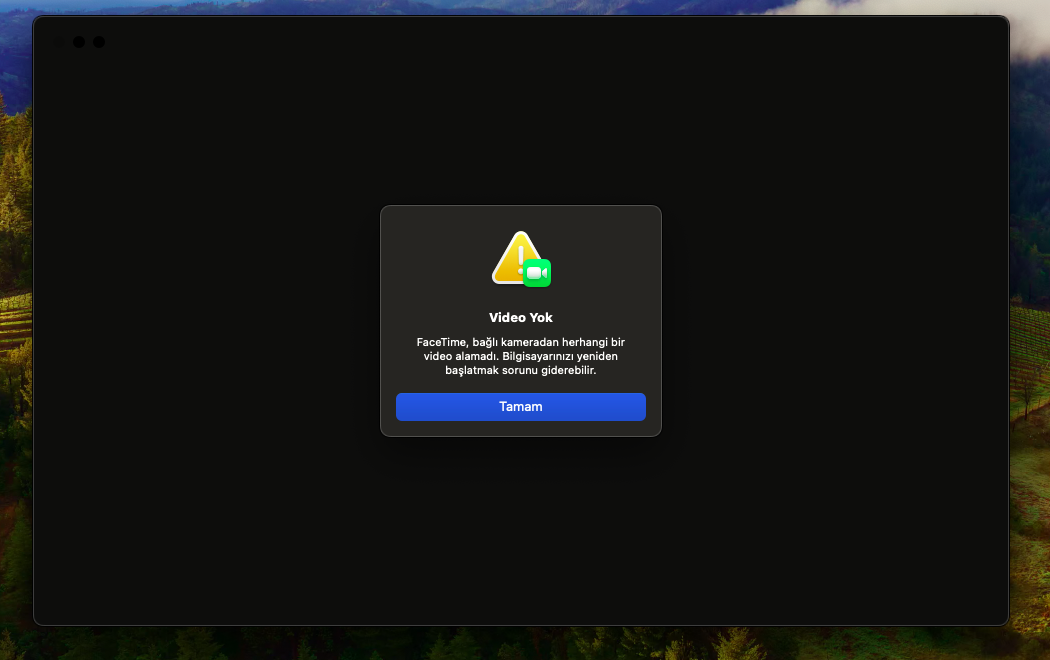Click the dimmed minimize button of FaceTime window
Viewport: 1050px width, 660px height.
coord(79,42)
